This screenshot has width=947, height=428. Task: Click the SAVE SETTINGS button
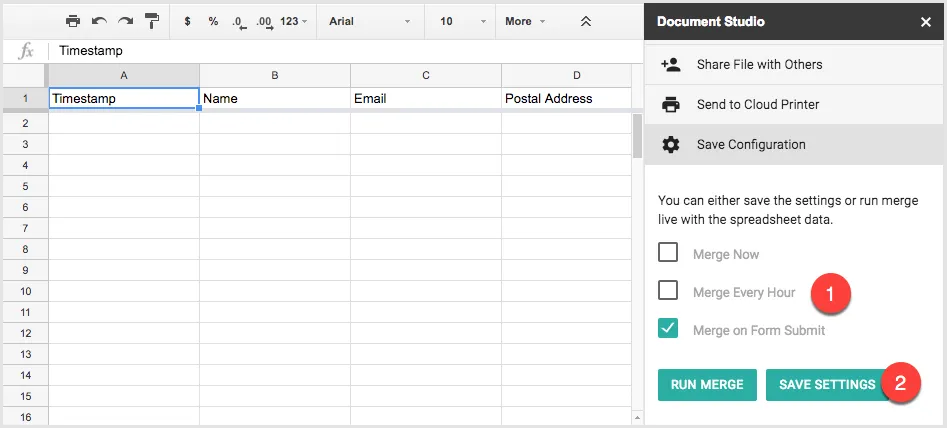(x=827, y=385)
